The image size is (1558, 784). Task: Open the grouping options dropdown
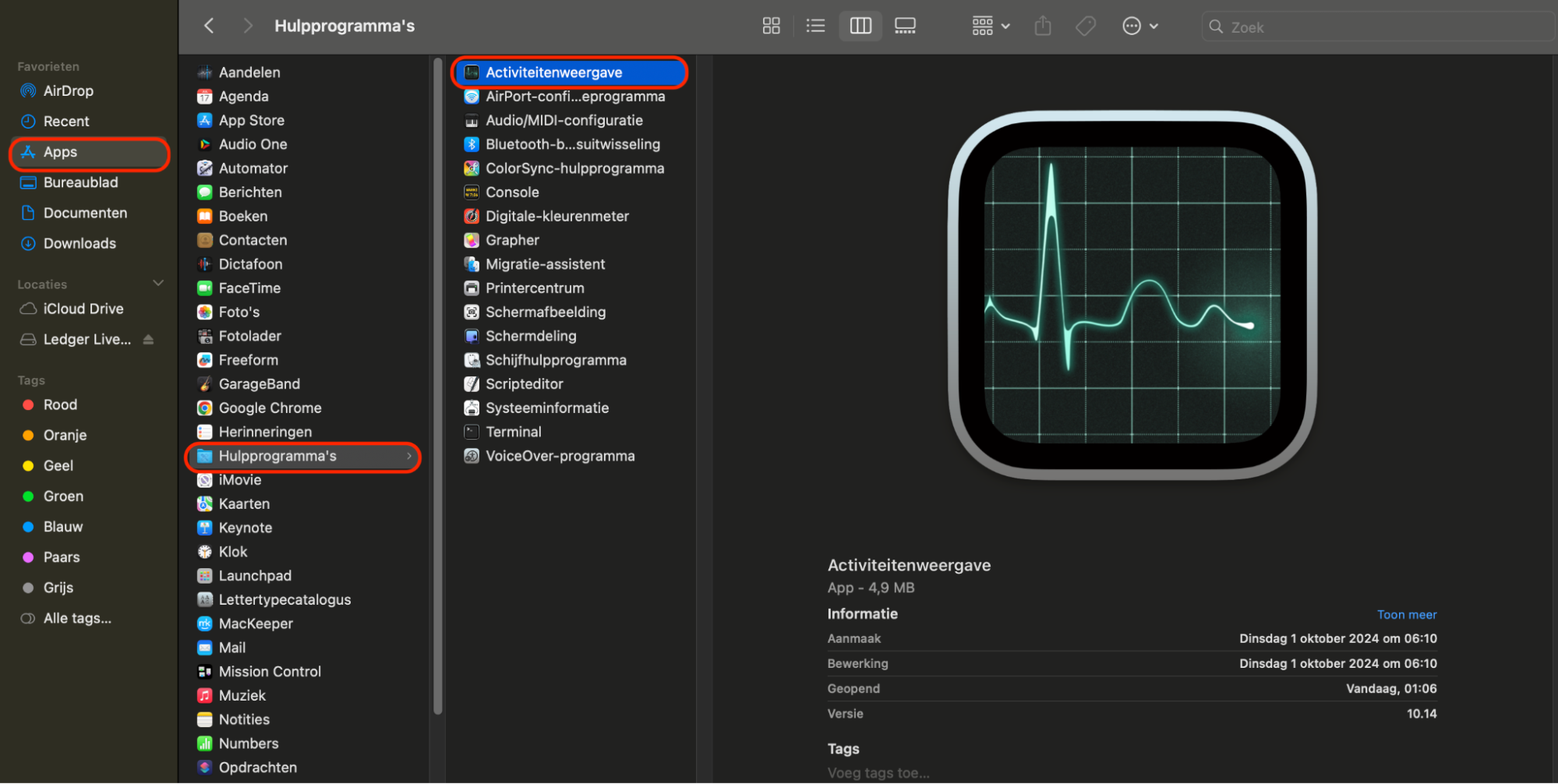991,26
